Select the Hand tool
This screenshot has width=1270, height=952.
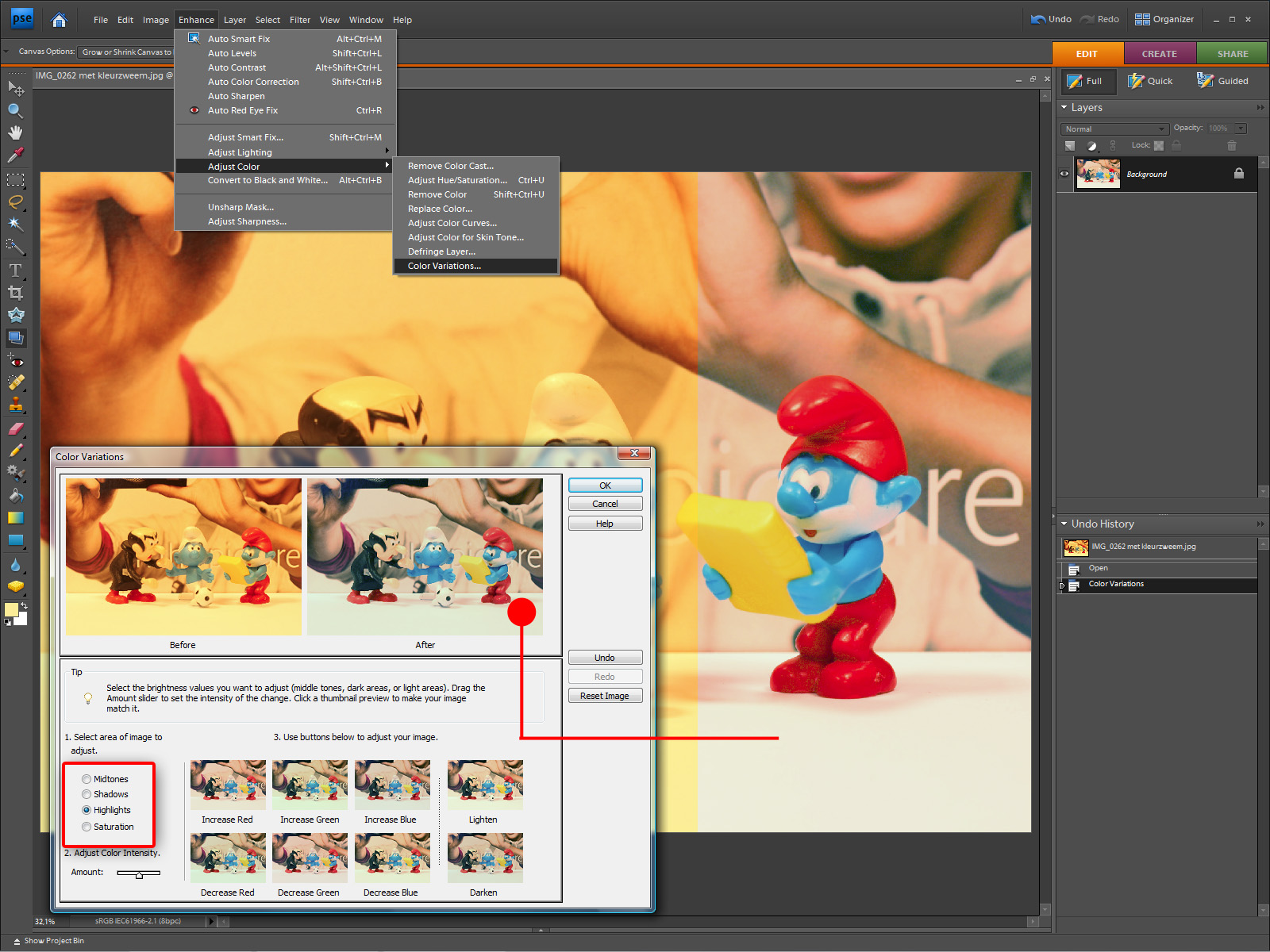(15, 132)
